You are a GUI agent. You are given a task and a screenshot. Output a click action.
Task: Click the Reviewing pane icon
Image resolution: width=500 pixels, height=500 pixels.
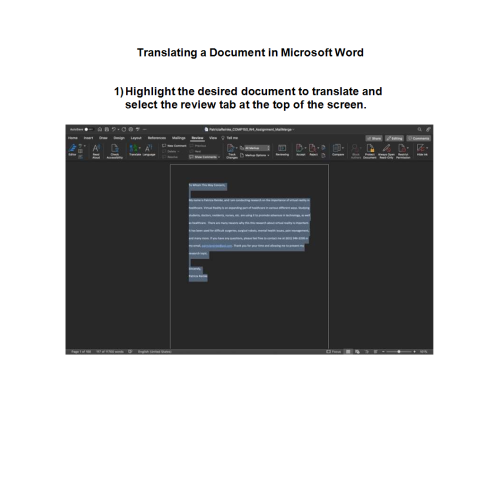point(282,150)
